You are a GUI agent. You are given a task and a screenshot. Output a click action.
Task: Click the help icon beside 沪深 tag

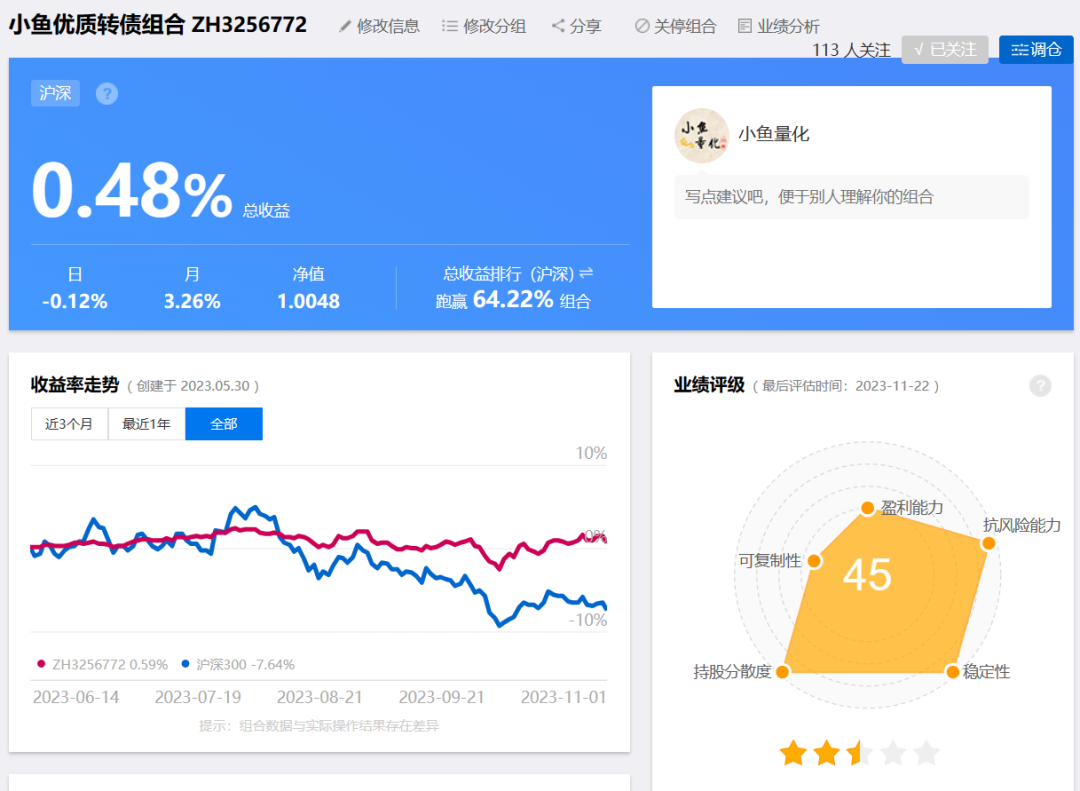(x=107, y=93)
